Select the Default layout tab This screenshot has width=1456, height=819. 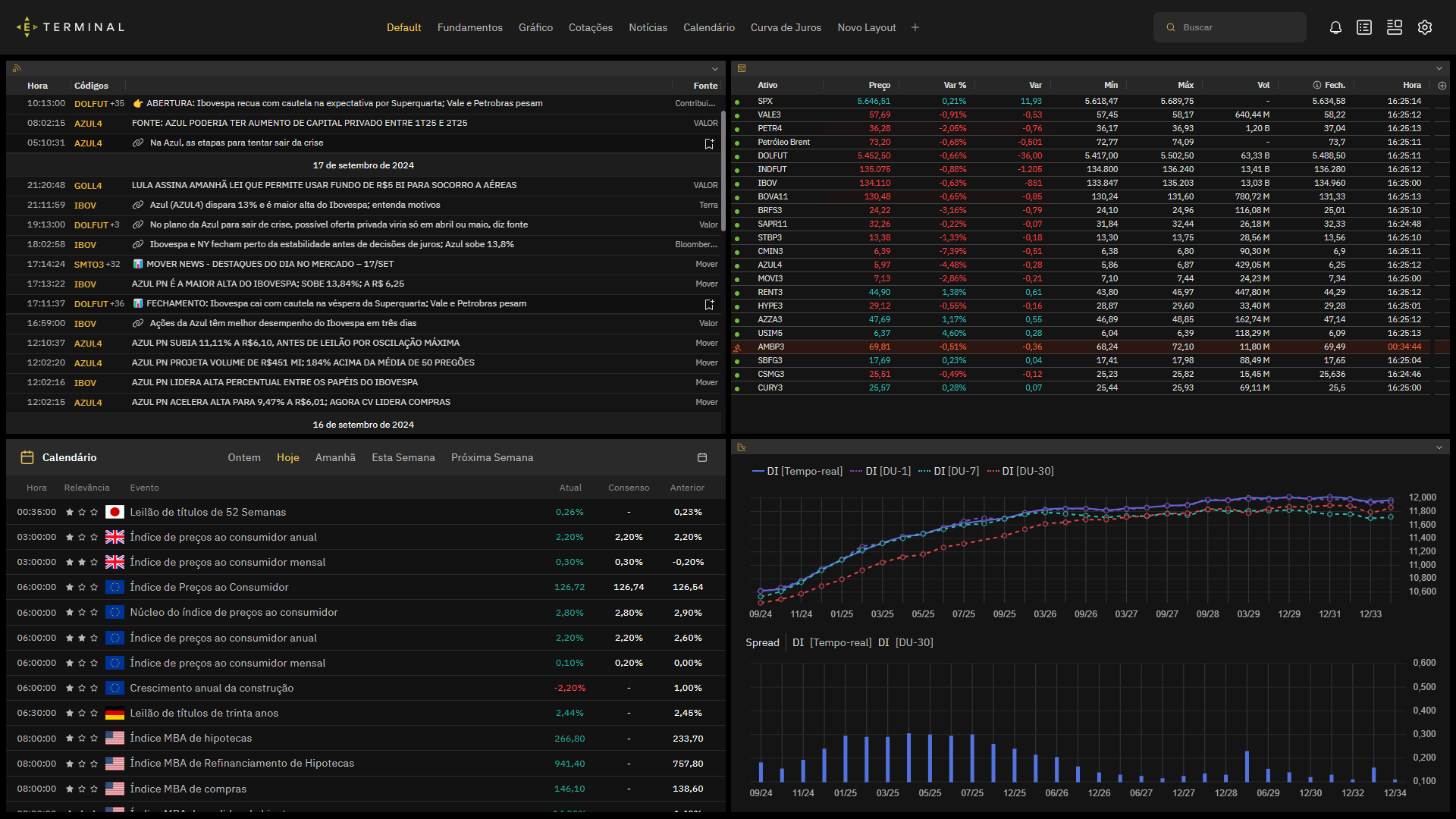(x=403, y=27)
